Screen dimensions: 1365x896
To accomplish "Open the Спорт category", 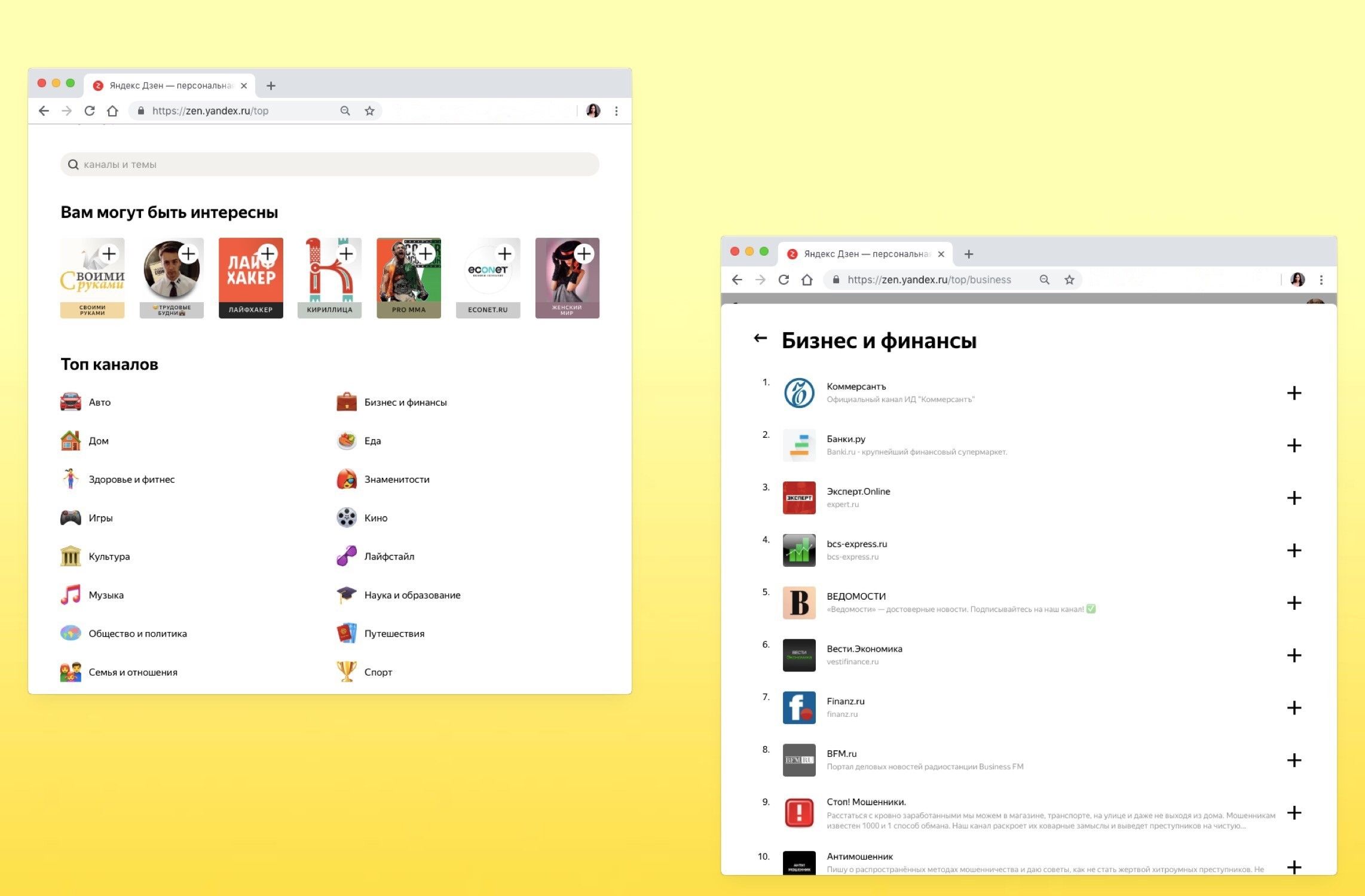I will pyautogui.click(x=365, y=672).
